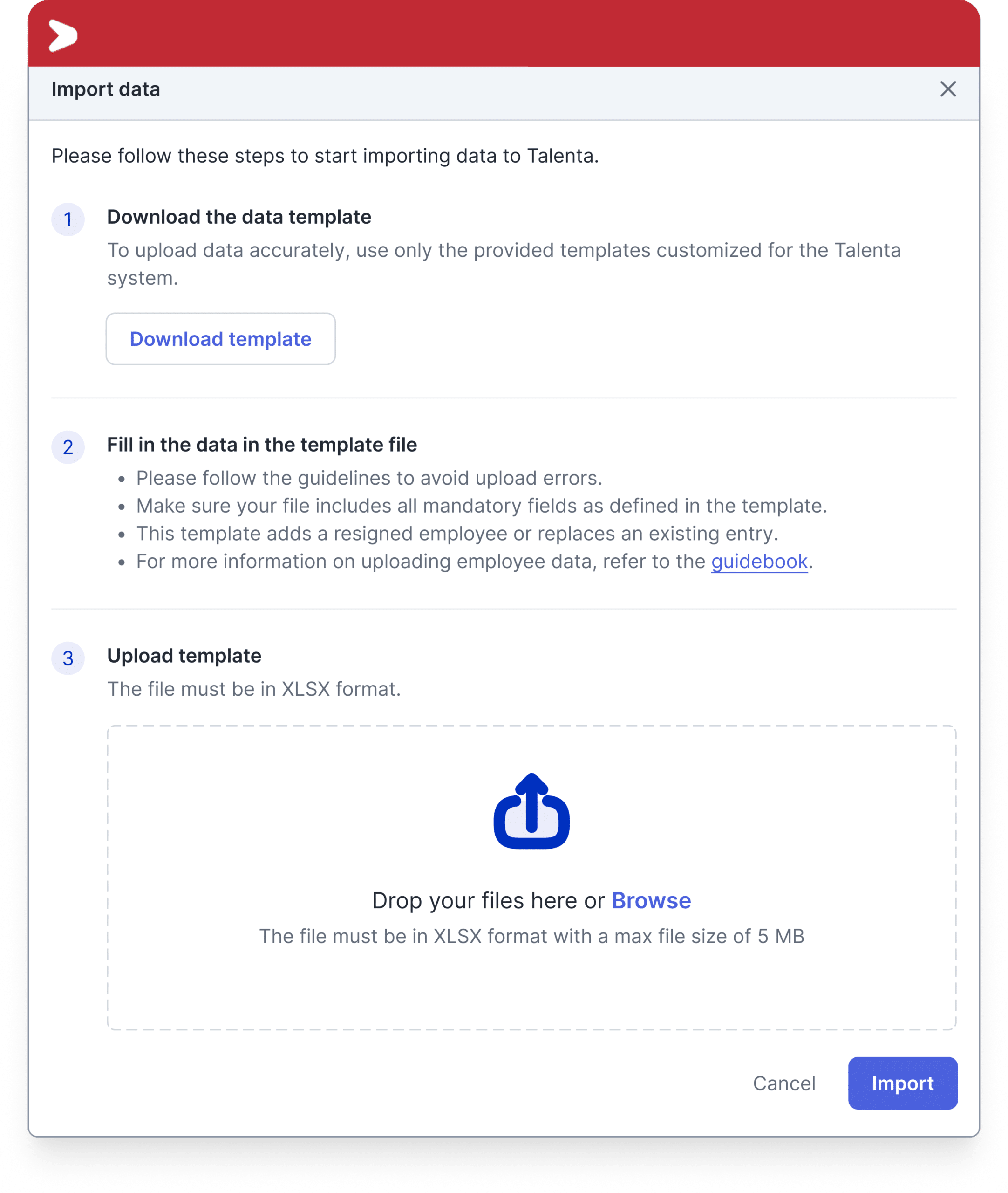The image size is (1008, 1193).
Task: Click the step 2 number badge
Action: (x=68, y=447)
